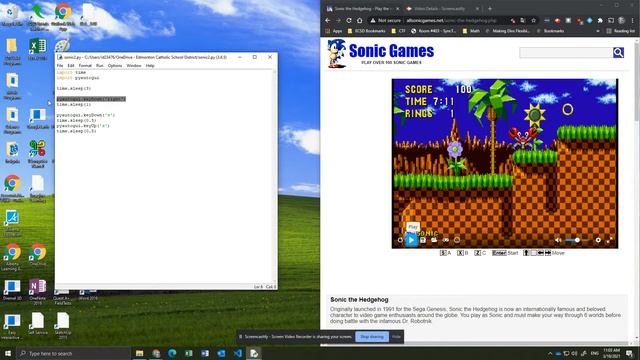Select the OneNote desktop icon

pos(38,292)
